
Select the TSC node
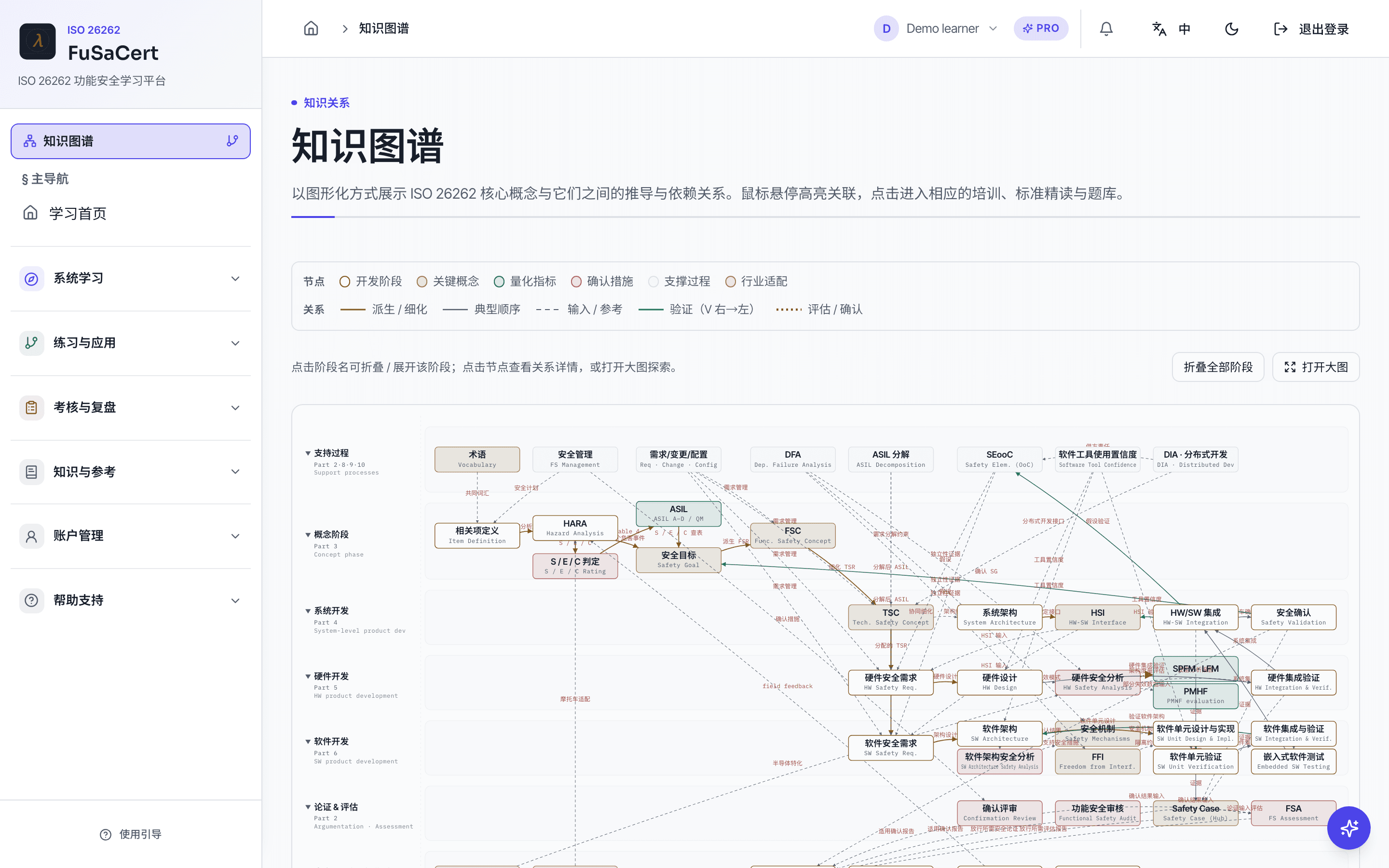pos(891,617)
